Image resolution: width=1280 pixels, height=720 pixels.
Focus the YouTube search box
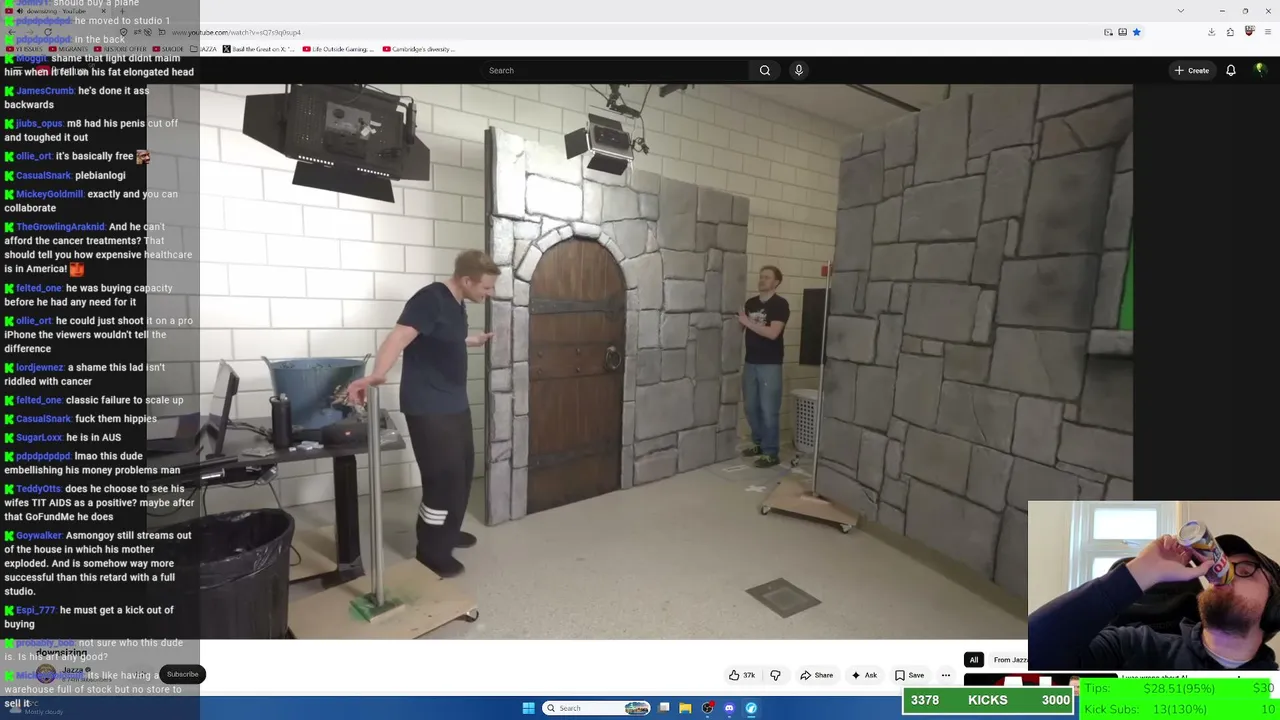coord(615,70)
